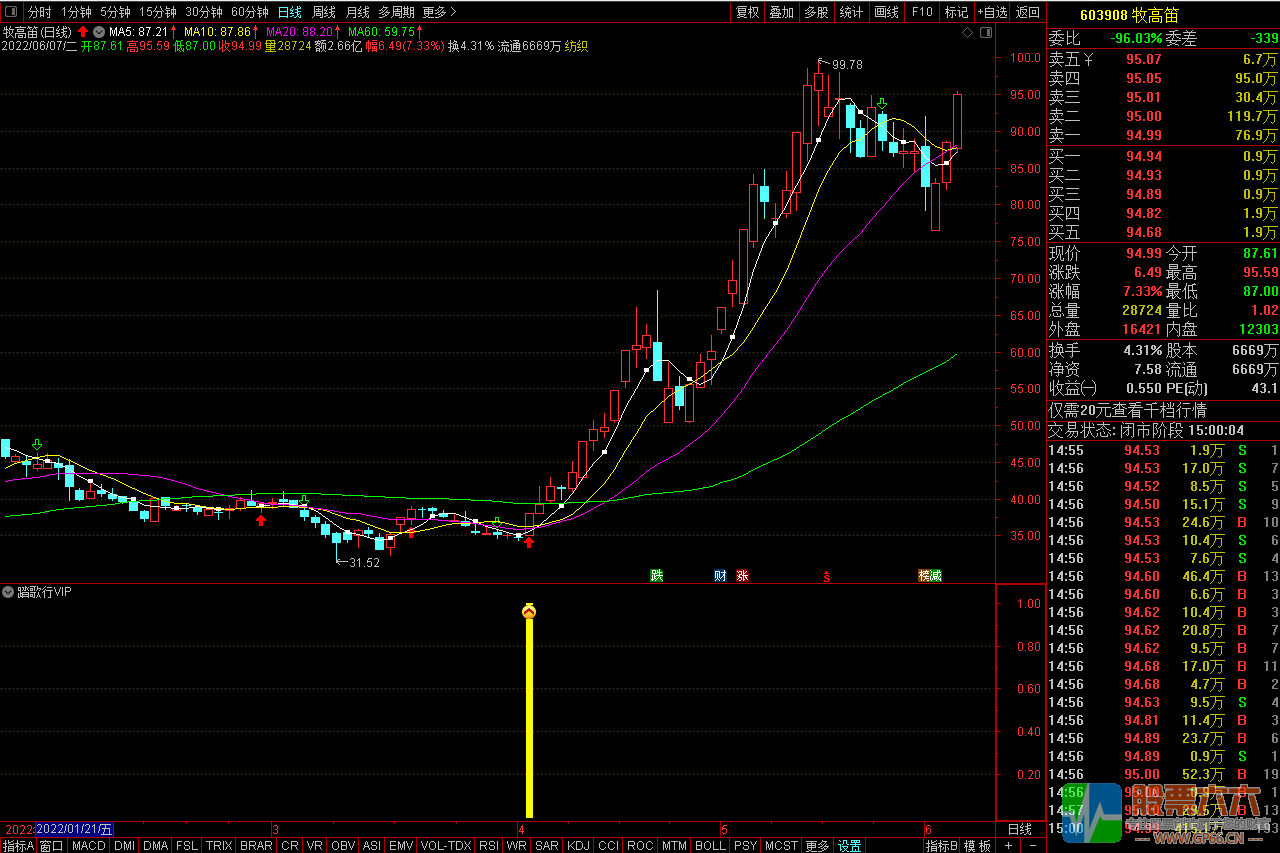Screen dimensions: 1280x853
Task: Click the red buy arrow near April
Action: coord(529,543)
